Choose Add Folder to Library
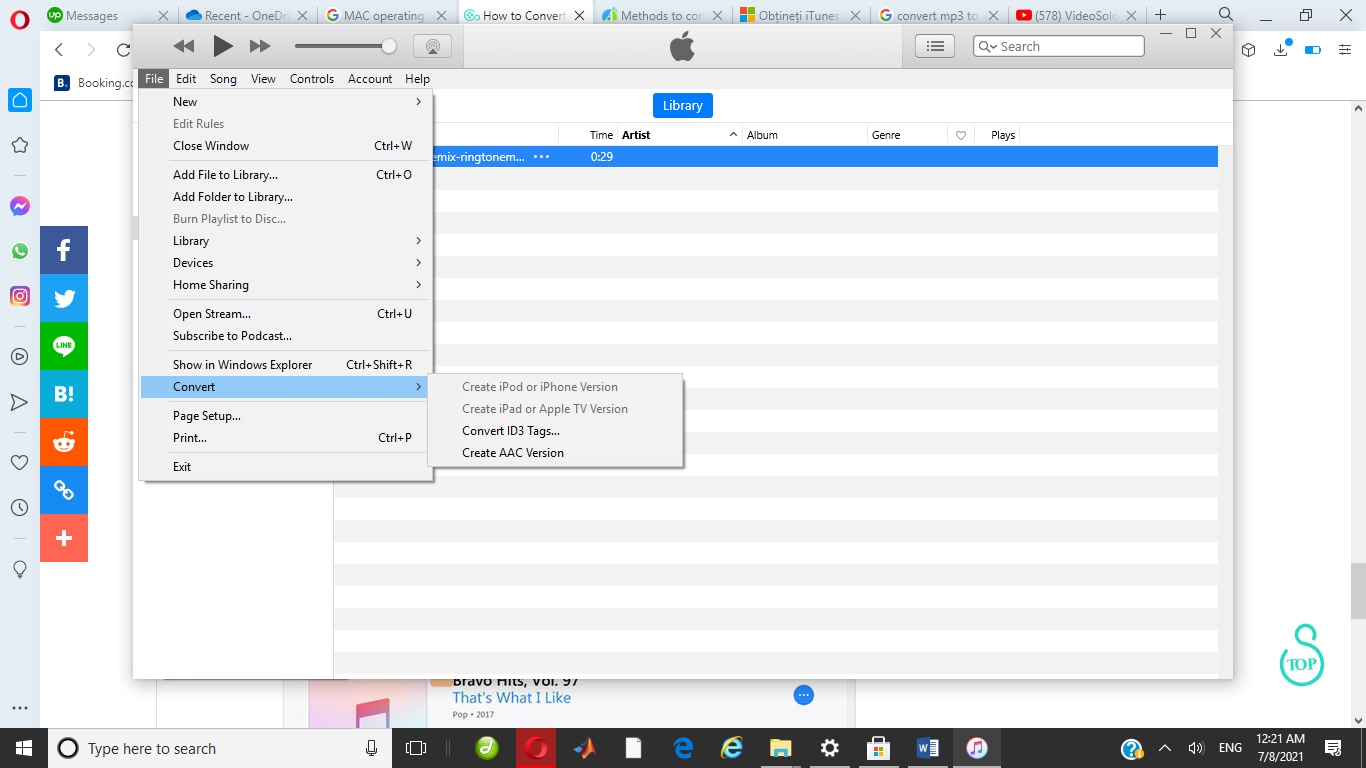Image resolution: width=1366 pixels, height=768 pixels. (x=285, y=197)
